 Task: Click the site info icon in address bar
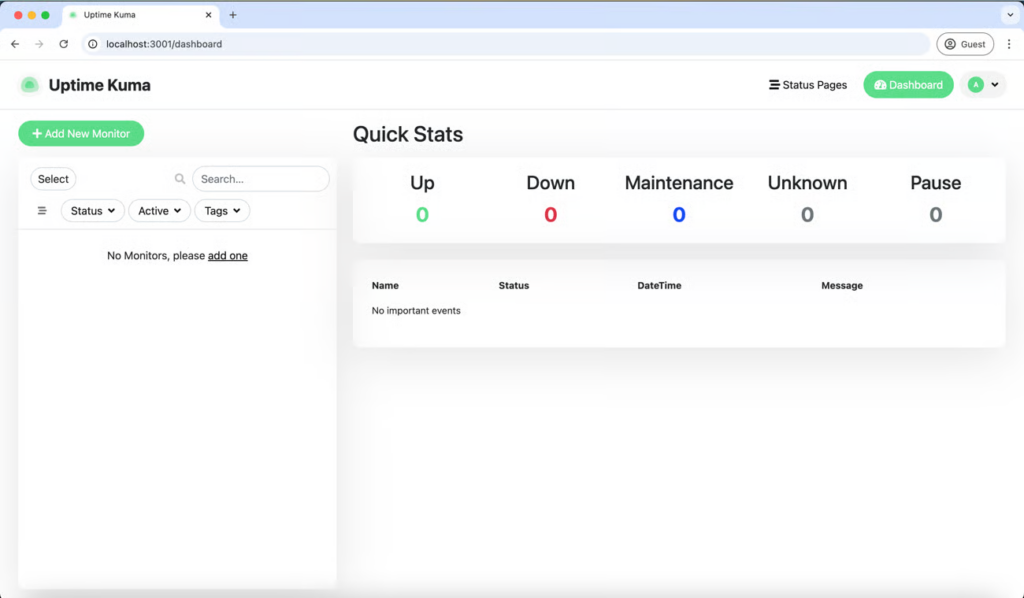pos(93,44)
